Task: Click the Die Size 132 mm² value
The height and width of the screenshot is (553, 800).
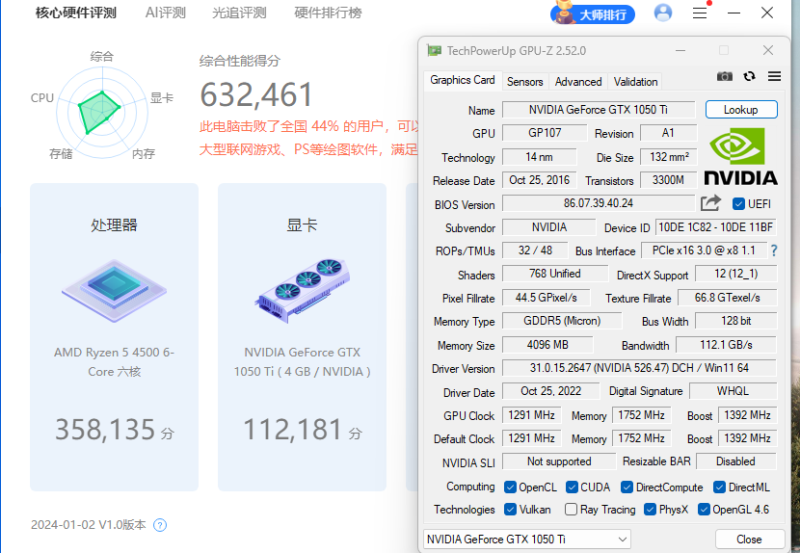Action: coord(668,157)
